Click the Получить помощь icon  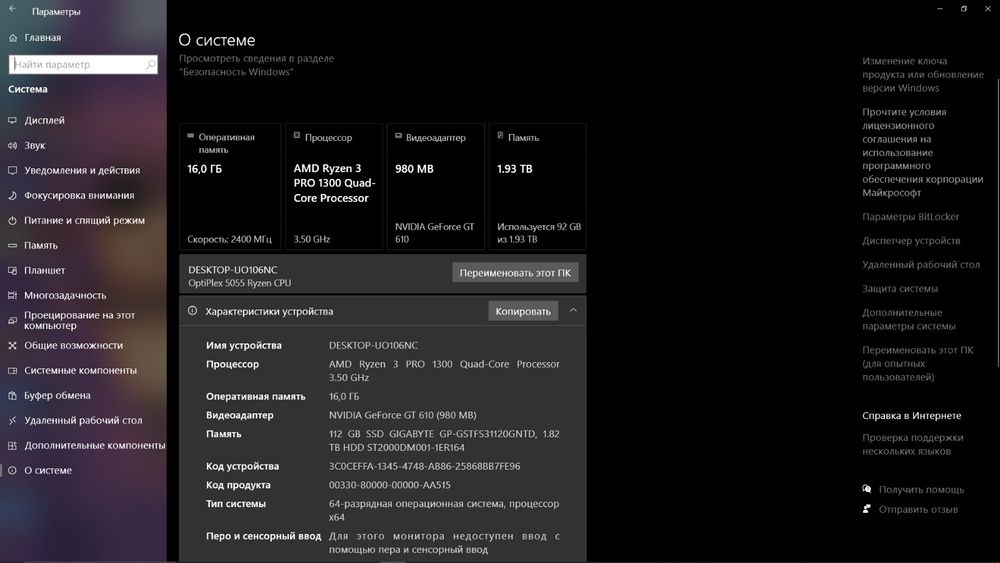click(x=867, y=489)
